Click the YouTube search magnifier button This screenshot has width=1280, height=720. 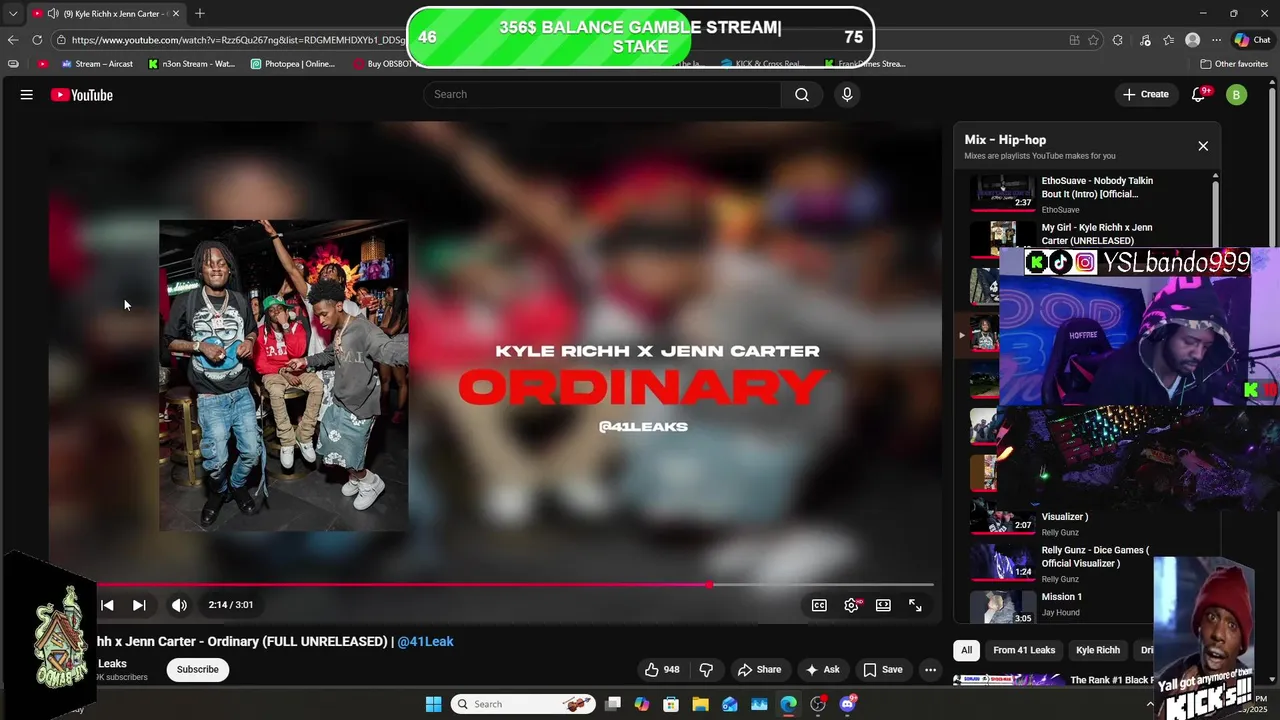coord(802,94)
